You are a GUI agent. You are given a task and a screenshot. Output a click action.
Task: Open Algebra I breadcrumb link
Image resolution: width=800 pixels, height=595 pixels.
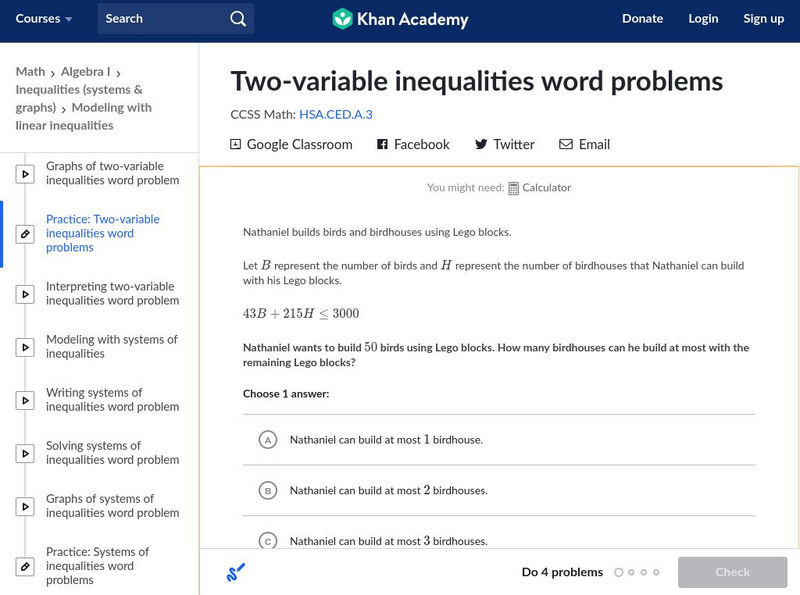(85, 72)
